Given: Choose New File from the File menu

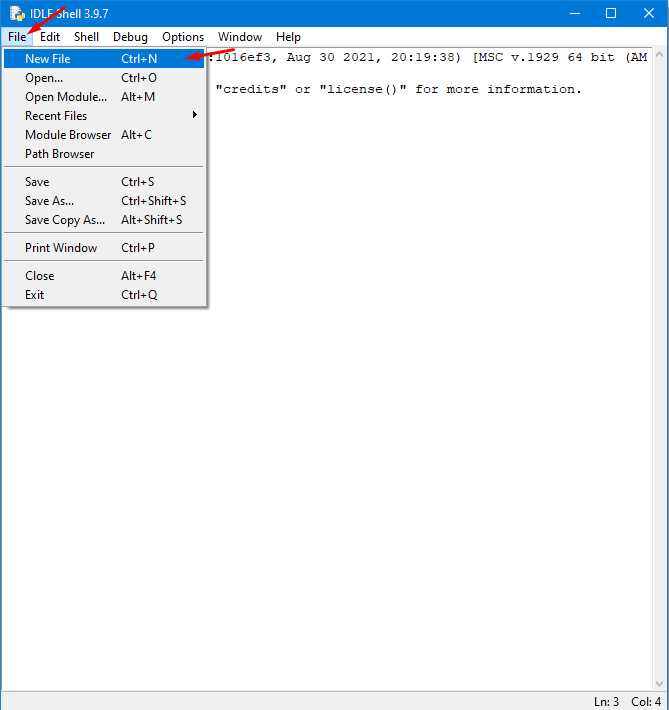Looking at the screenshot, I should pos(104,58).
